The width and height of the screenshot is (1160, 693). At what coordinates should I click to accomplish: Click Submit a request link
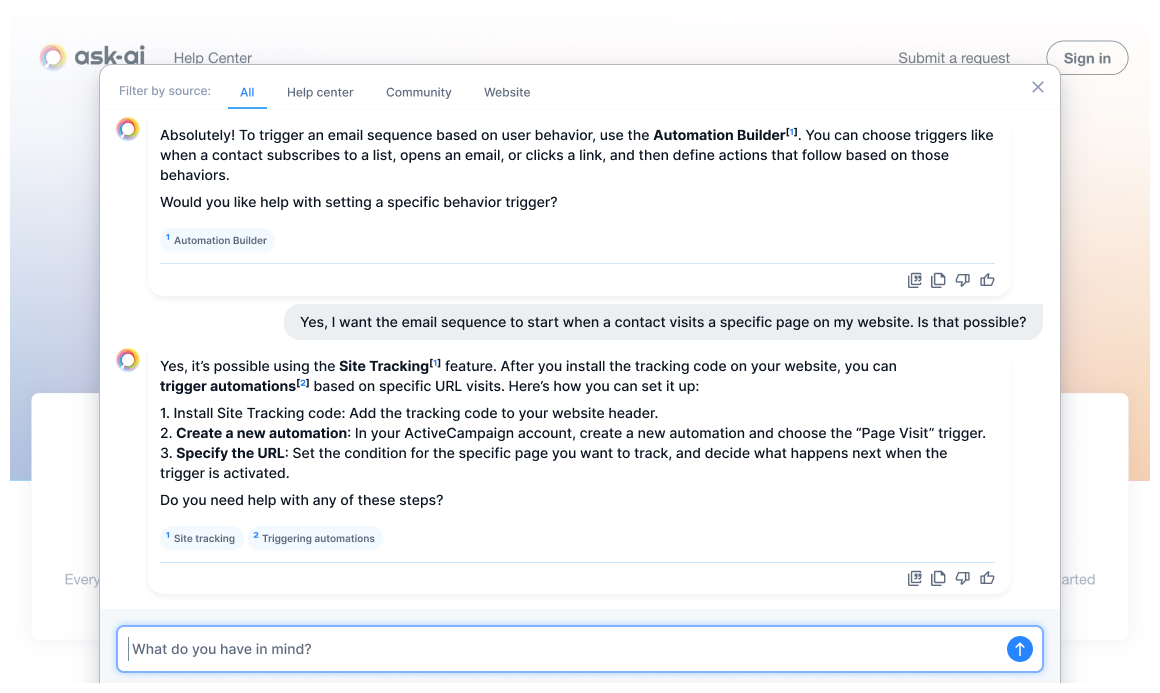coord(954,58)
